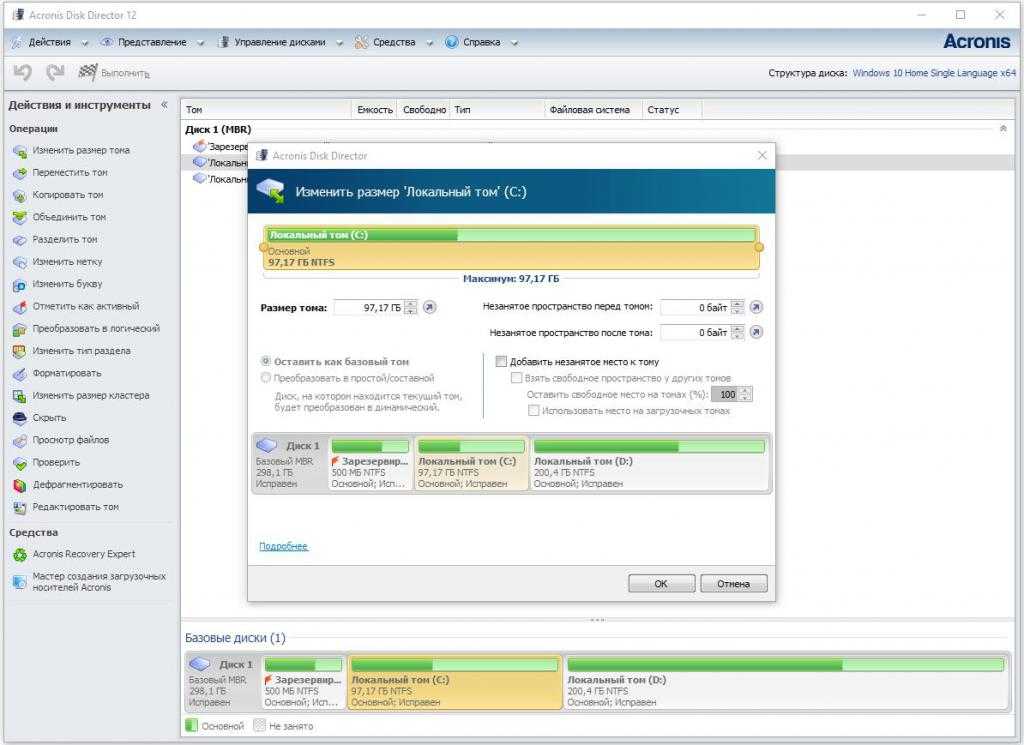The height and width of the screenshot is (745, 1024).
Task: Open the volume size unit dropdown
Action: tap(410, 308)
